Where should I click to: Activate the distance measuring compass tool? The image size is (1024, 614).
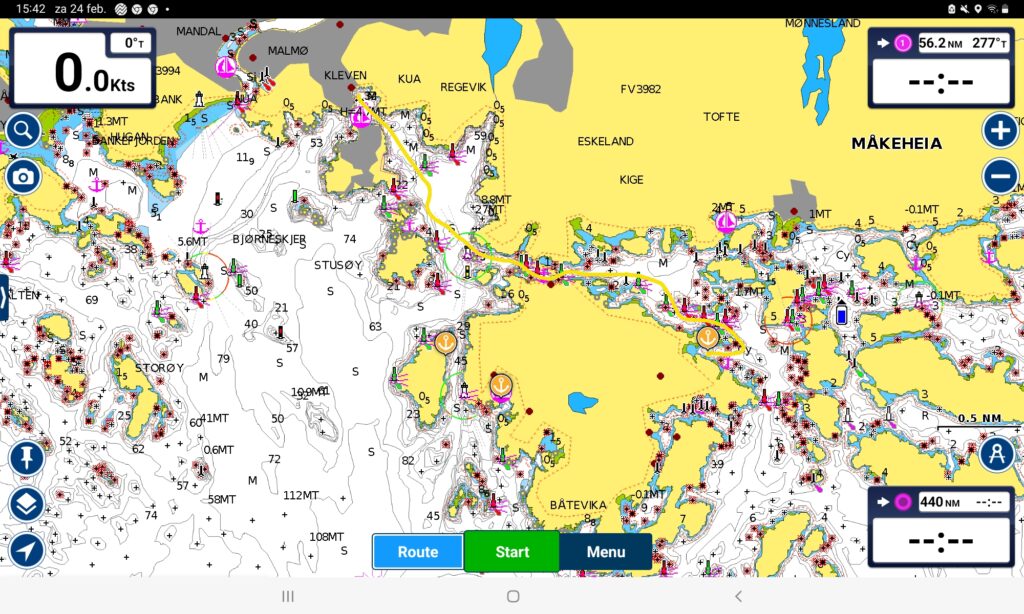click(996, 453)
